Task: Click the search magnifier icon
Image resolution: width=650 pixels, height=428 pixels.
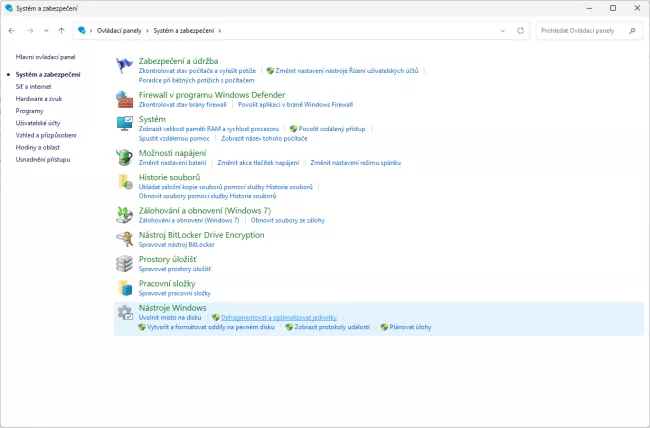Action: [632, 31]
